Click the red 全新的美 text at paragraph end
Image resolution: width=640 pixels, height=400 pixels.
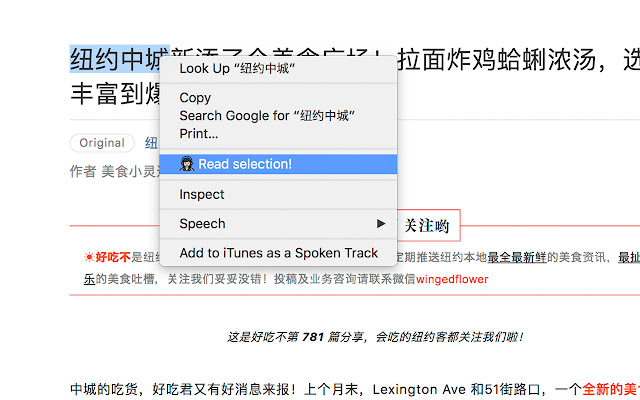point(611,389)
